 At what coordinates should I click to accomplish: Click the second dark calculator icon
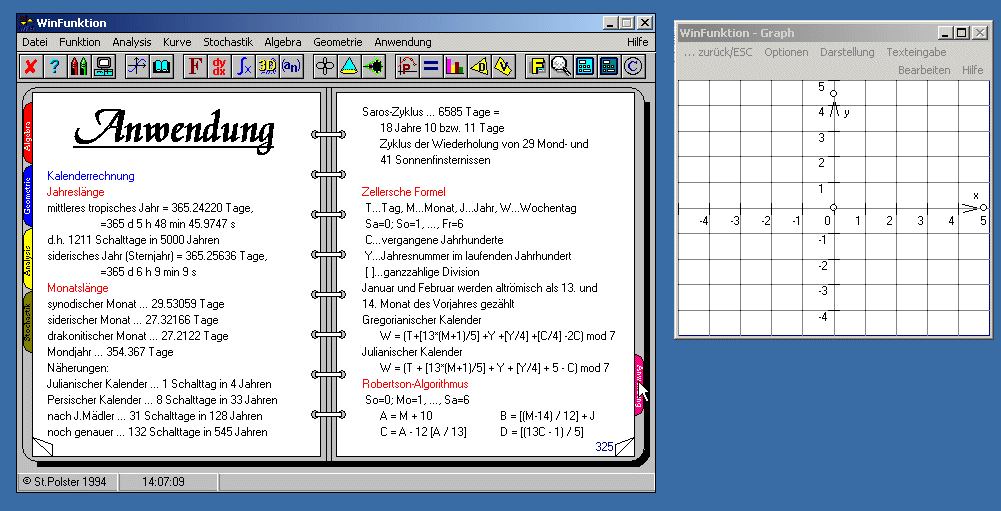point(610,66)
